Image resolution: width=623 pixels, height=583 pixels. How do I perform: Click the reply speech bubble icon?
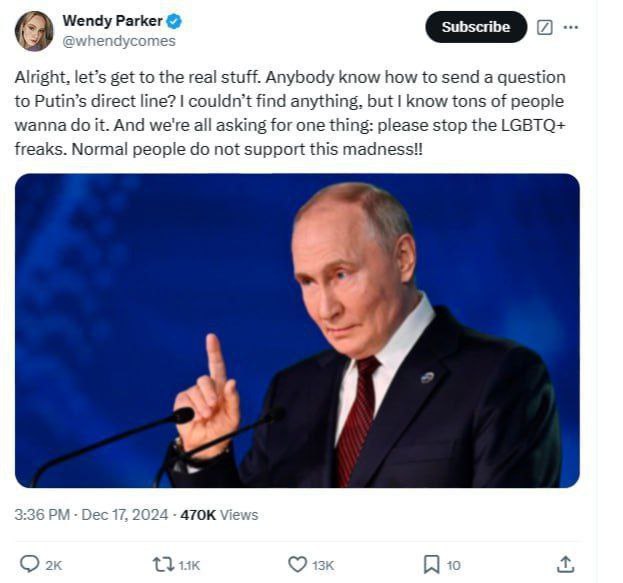[30, 564]
